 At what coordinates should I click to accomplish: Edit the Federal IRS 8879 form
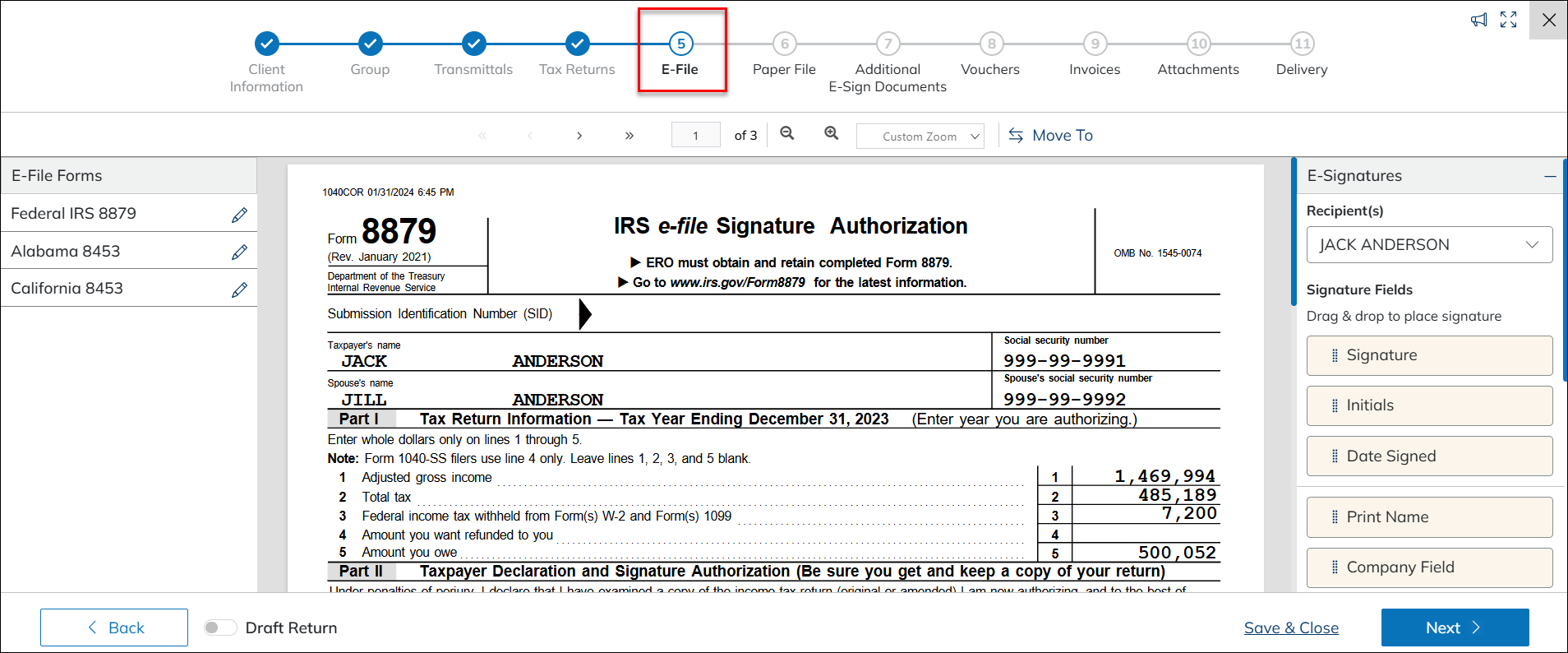(239, 215)
